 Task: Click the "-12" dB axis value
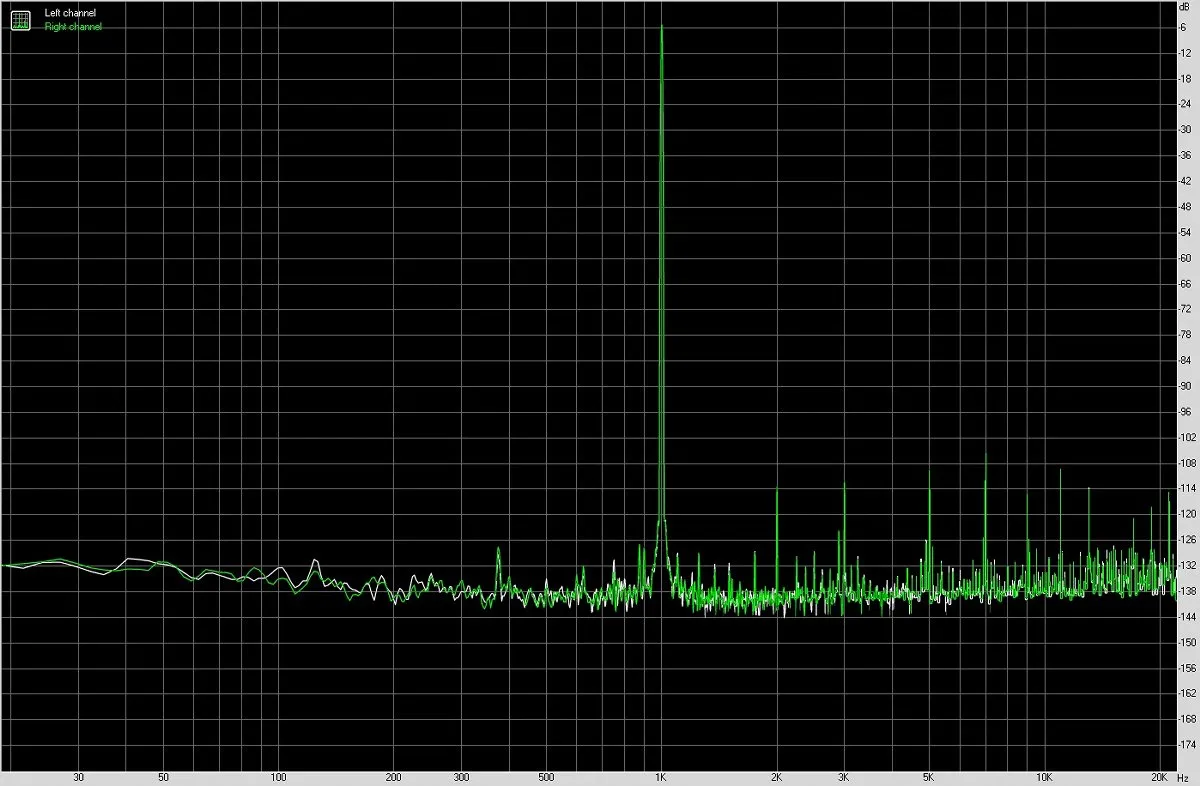coord(1186,53)
